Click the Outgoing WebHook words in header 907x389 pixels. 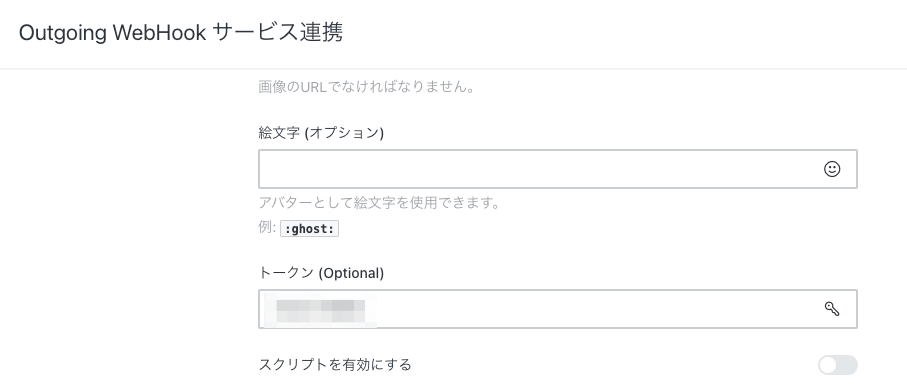pyautogui.click(x=112, y=34)
